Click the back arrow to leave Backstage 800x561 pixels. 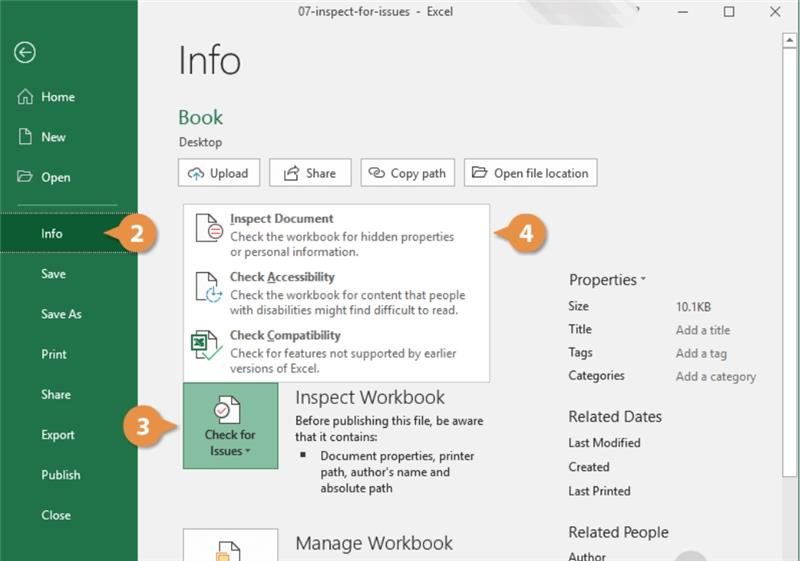24,53
